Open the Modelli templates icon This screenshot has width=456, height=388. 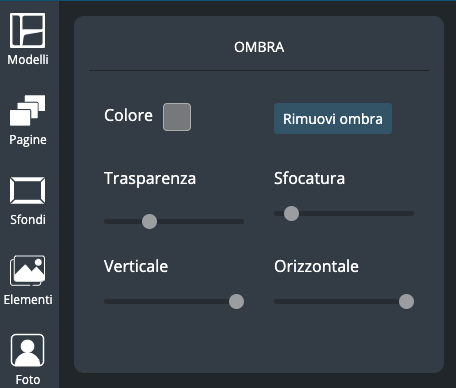[x=27, y=30]
